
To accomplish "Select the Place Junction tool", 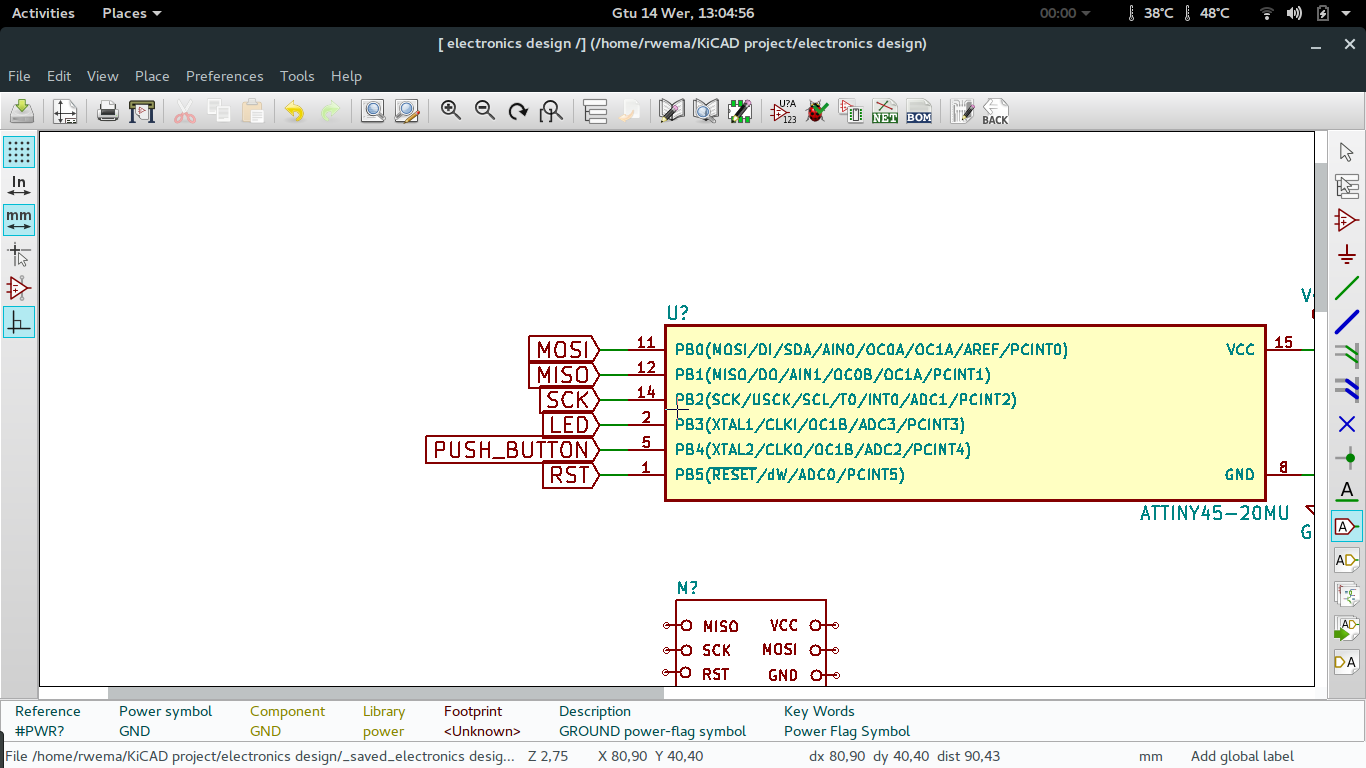I will coord(1347,457).
